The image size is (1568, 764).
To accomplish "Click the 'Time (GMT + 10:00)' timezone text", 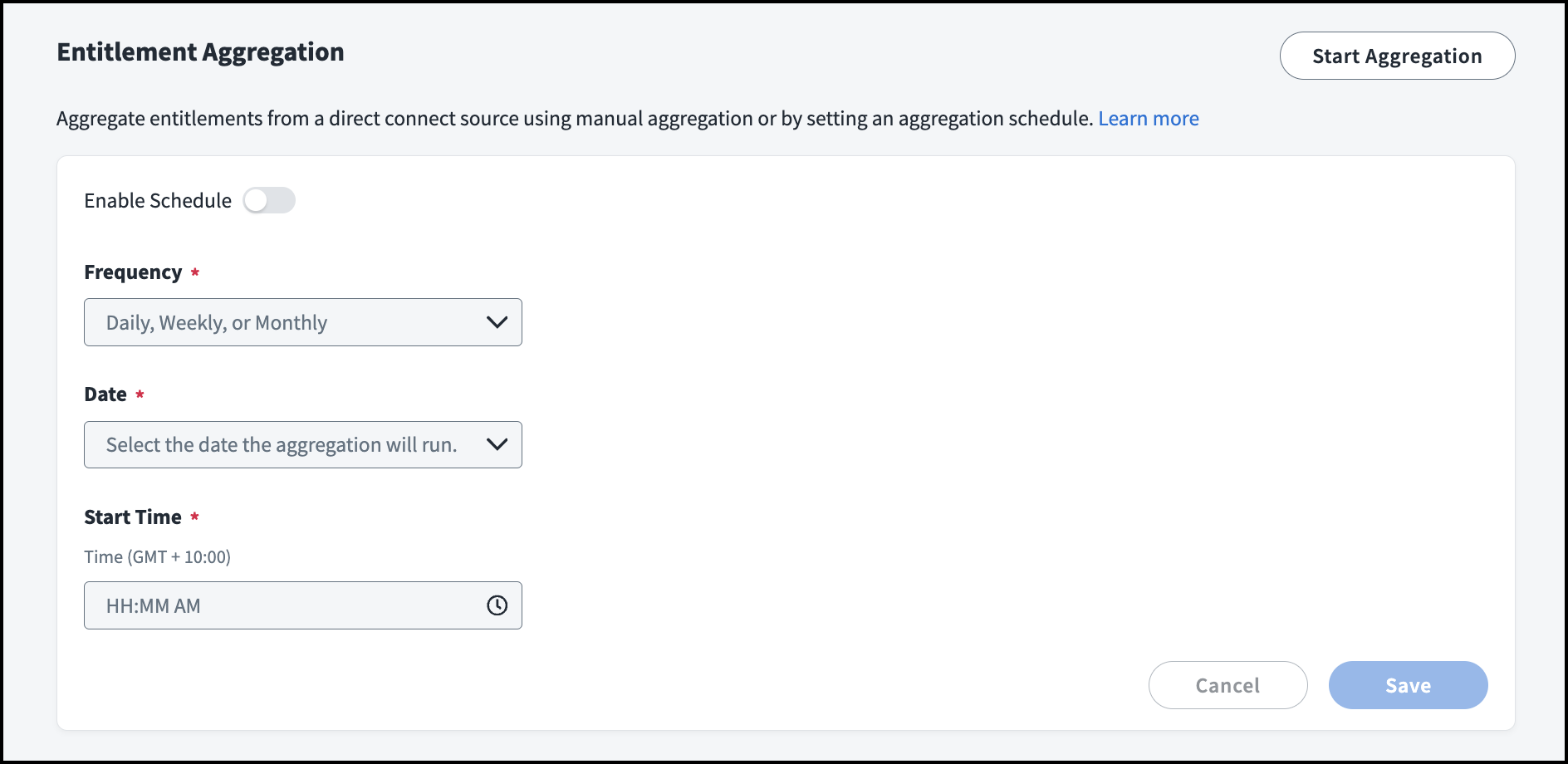I will pos(157,557).
